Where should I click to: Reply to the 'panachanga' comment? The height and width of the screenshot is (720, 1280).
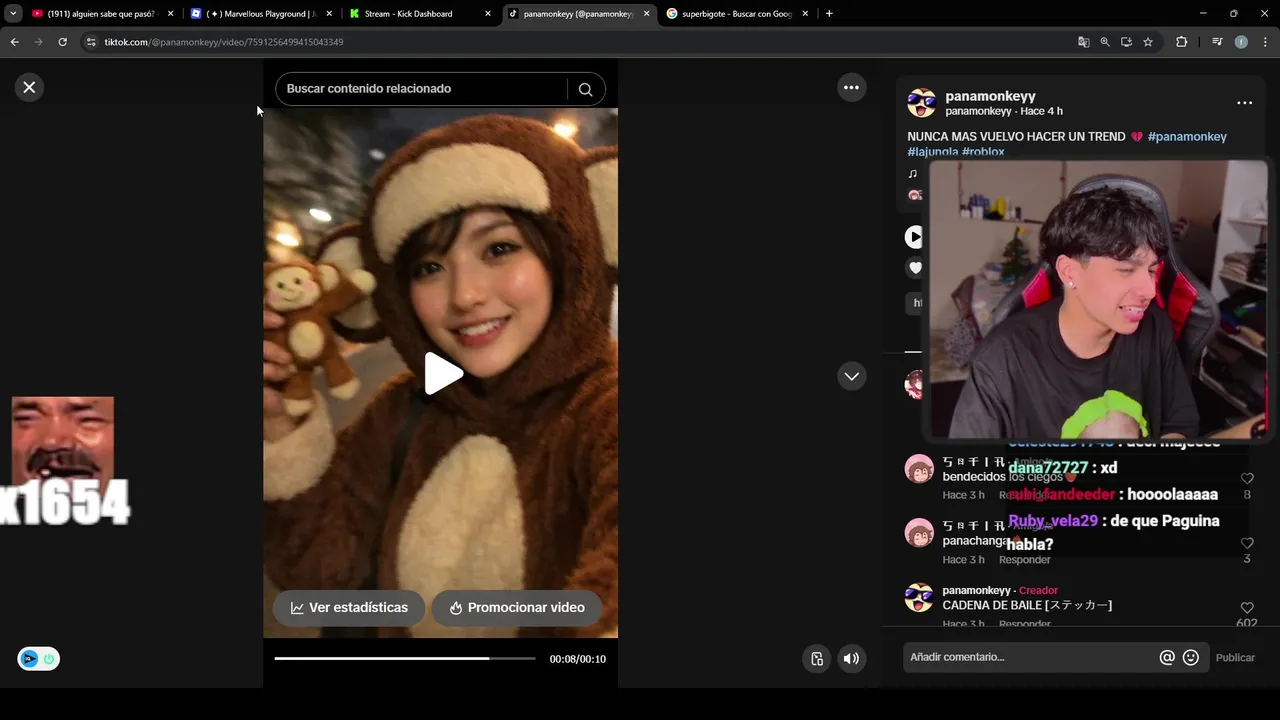(x=1024, y=560)
